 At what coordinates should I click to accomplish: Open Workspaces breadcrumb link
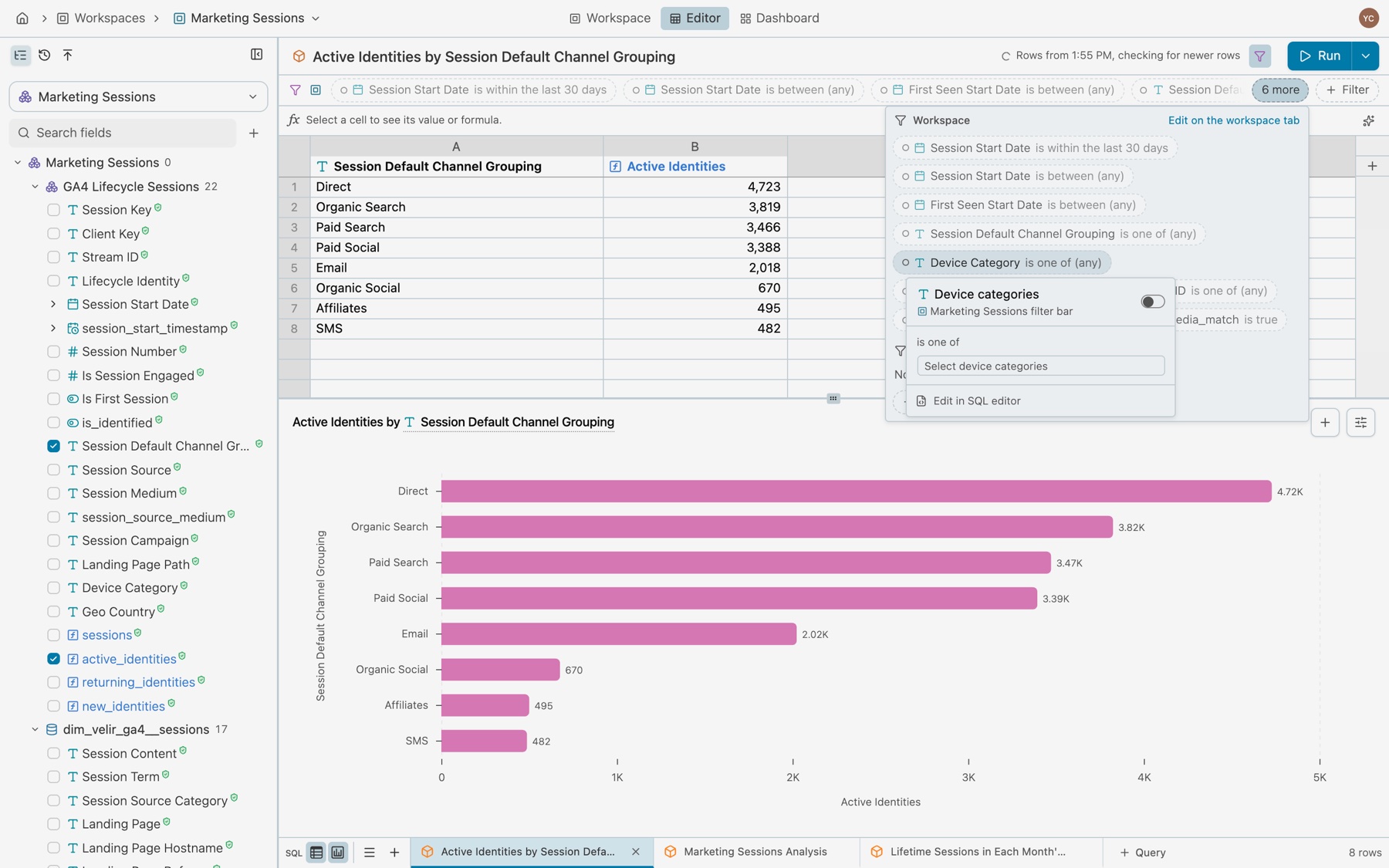[x=101, y=18]
